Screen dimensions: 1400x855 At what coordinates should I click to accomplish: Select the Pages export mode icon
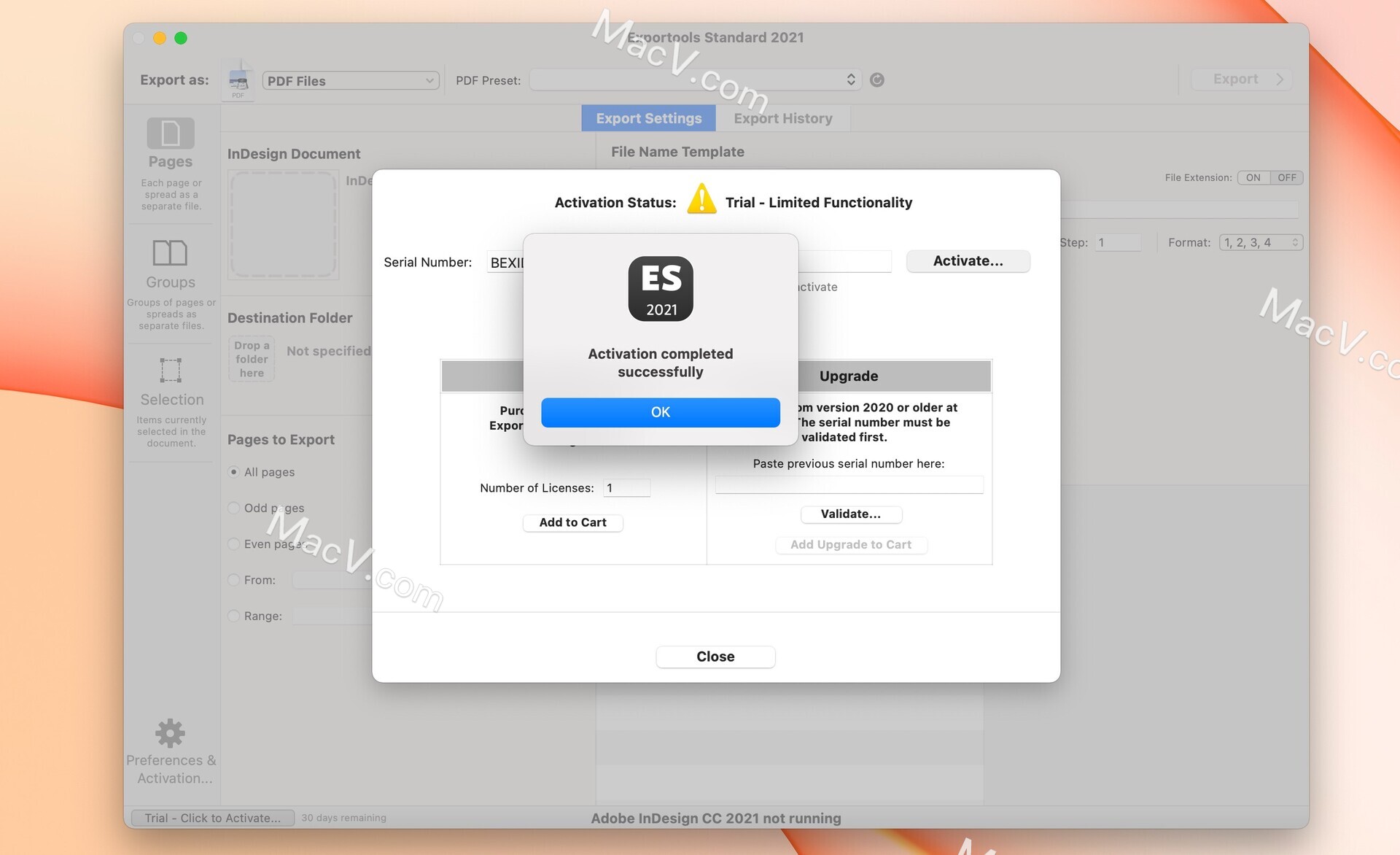click(171, 134)
